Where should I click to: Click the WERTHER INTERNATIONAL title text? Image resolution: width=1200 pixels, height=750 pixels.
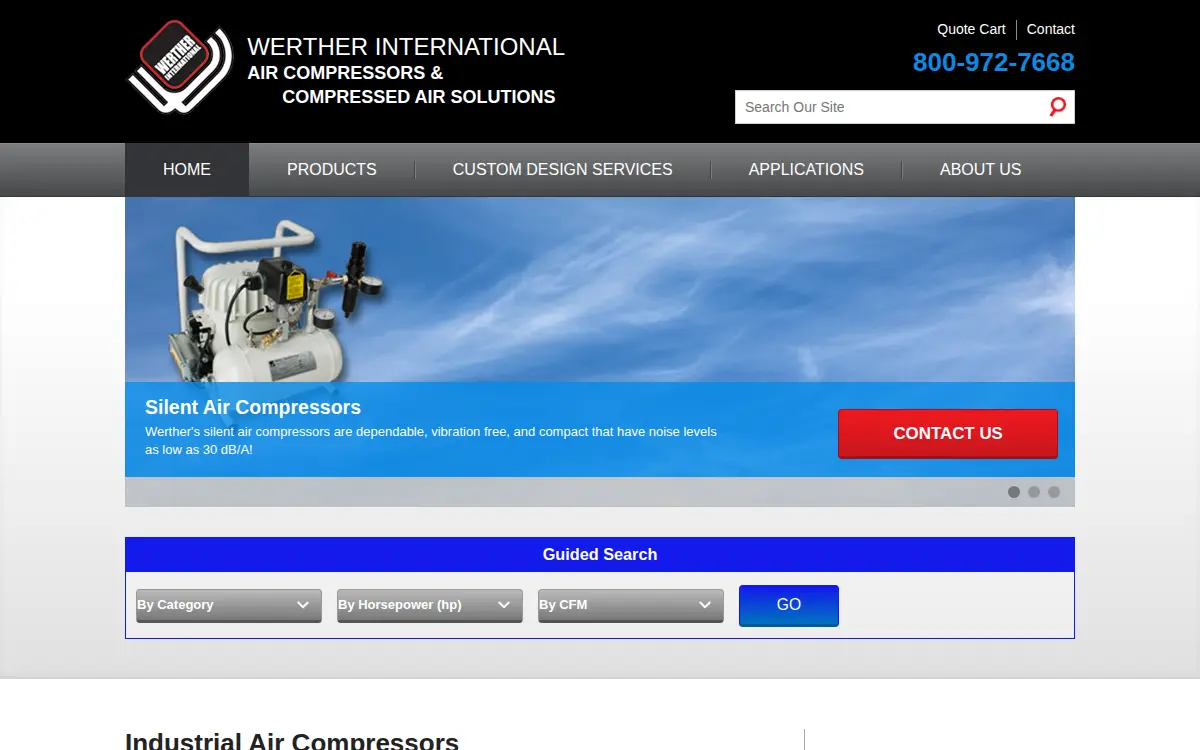click(x=406, y=47)
